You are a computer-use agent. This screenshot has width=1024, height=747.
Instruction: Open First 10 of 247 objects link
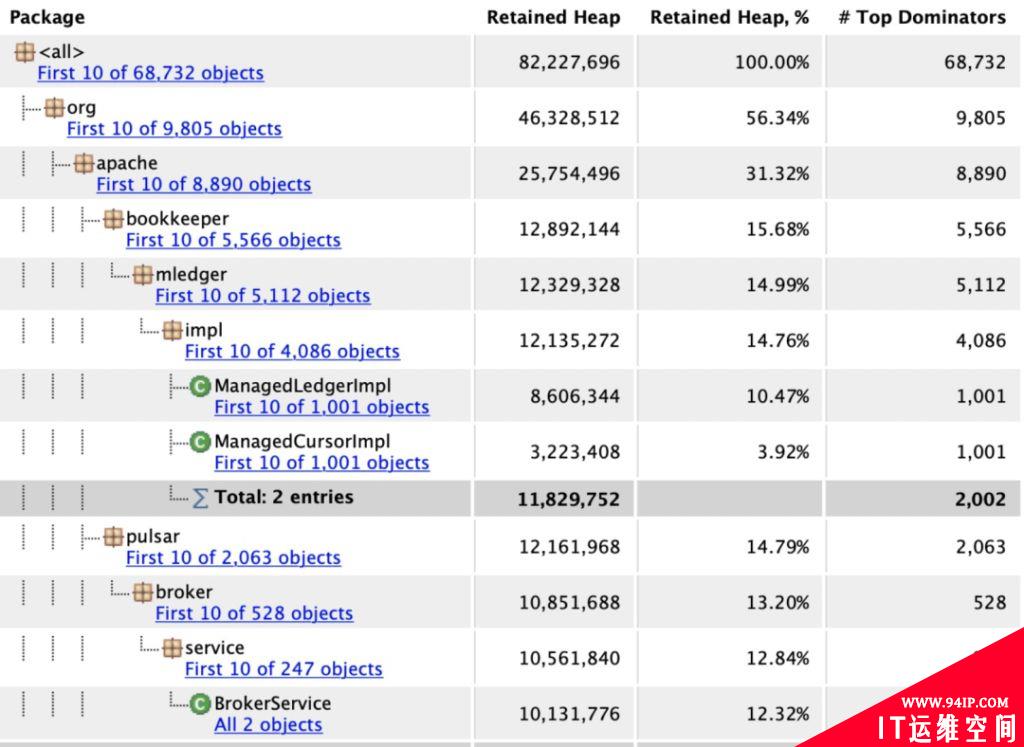[283, 669]
